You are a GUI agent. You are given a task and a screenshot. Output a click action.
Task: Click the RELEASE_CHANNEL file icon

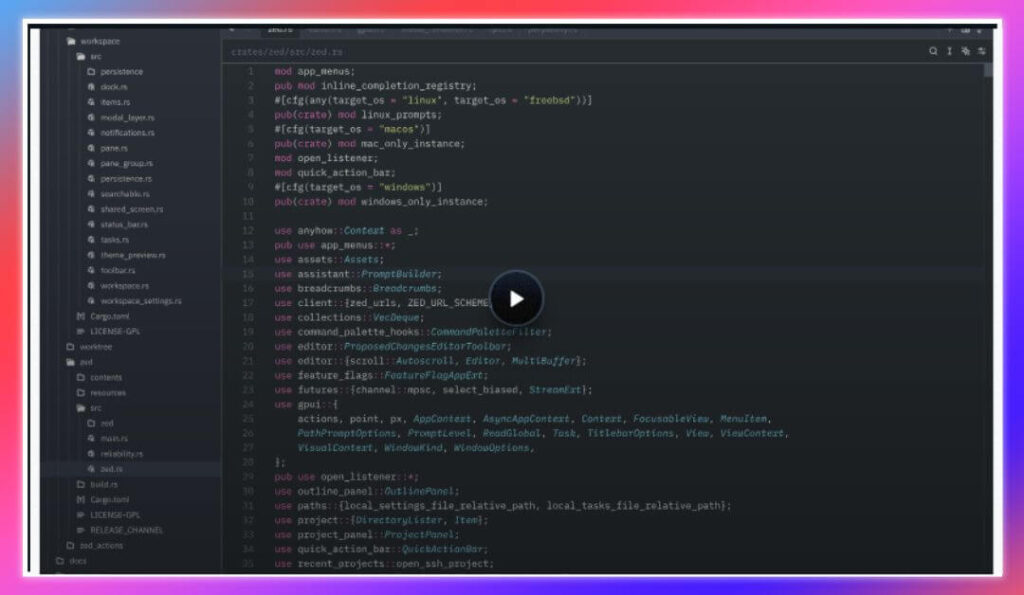point(80,528)
